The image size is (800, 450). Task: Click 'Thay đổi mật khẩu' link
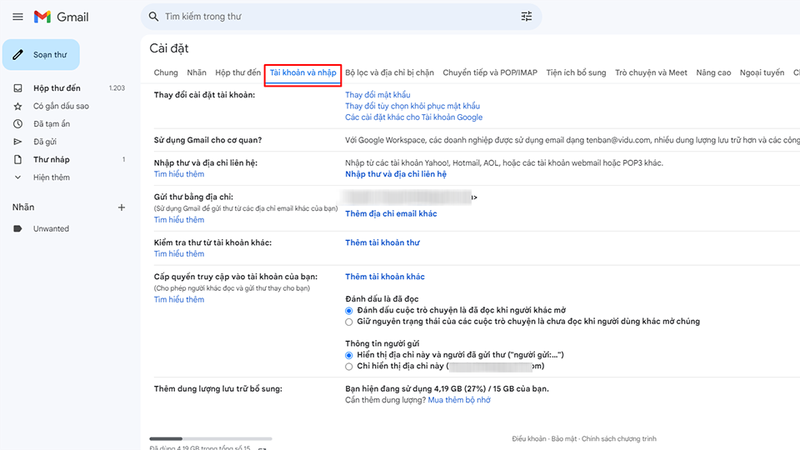(378, 95)
